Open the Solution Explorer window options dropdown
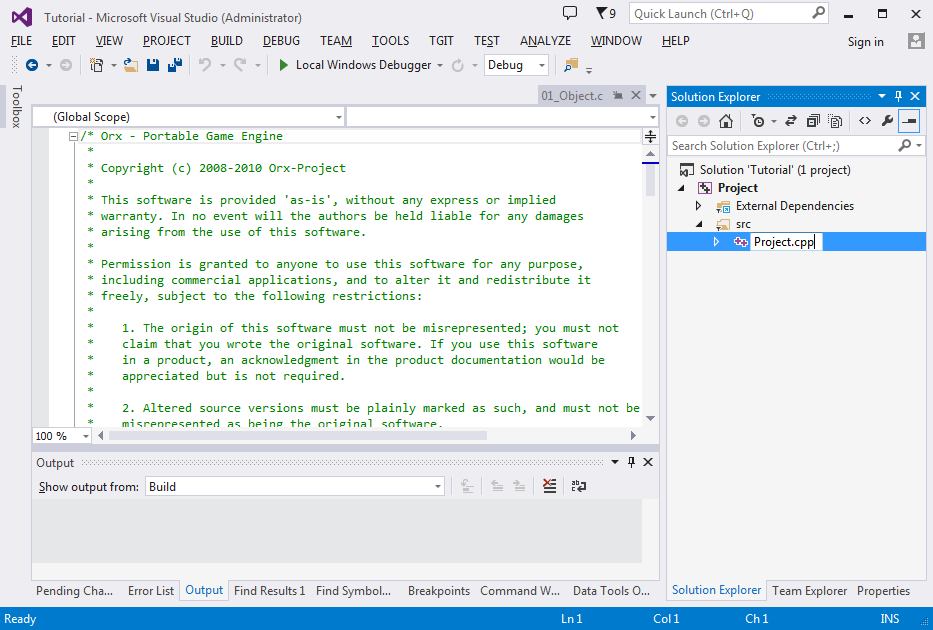 coord(882,96)
